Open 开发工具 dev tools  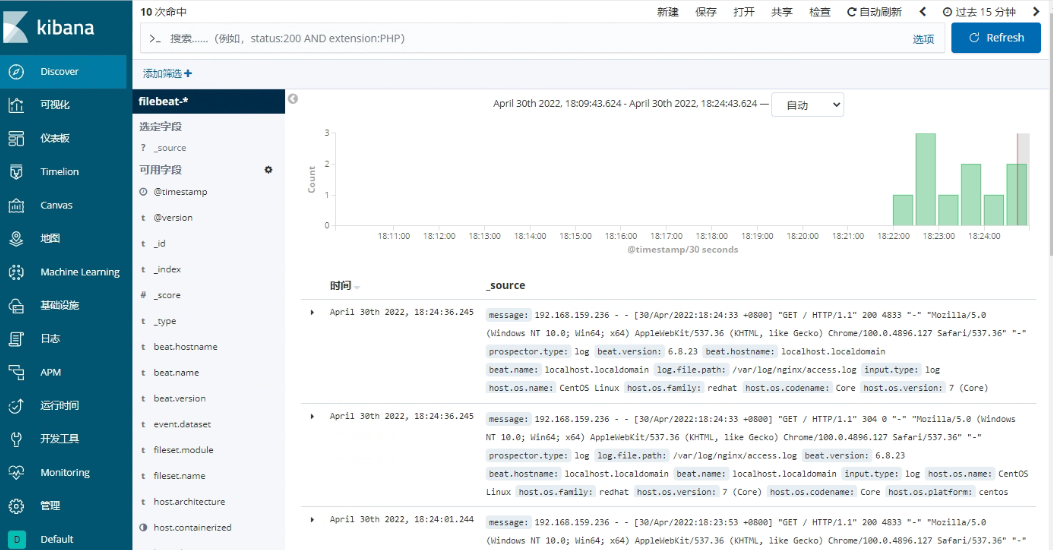63,439
